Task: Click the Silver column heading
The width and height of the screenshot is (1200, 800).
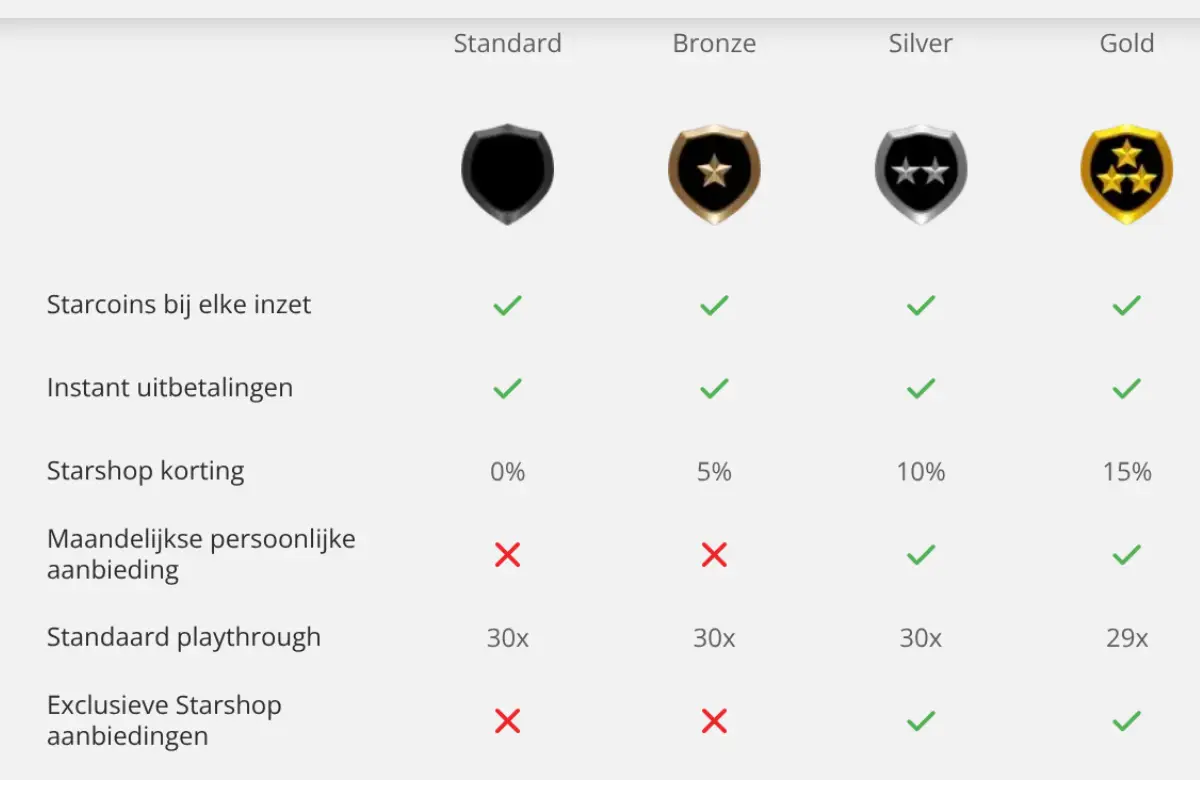Action: click(x=921, y=44)
